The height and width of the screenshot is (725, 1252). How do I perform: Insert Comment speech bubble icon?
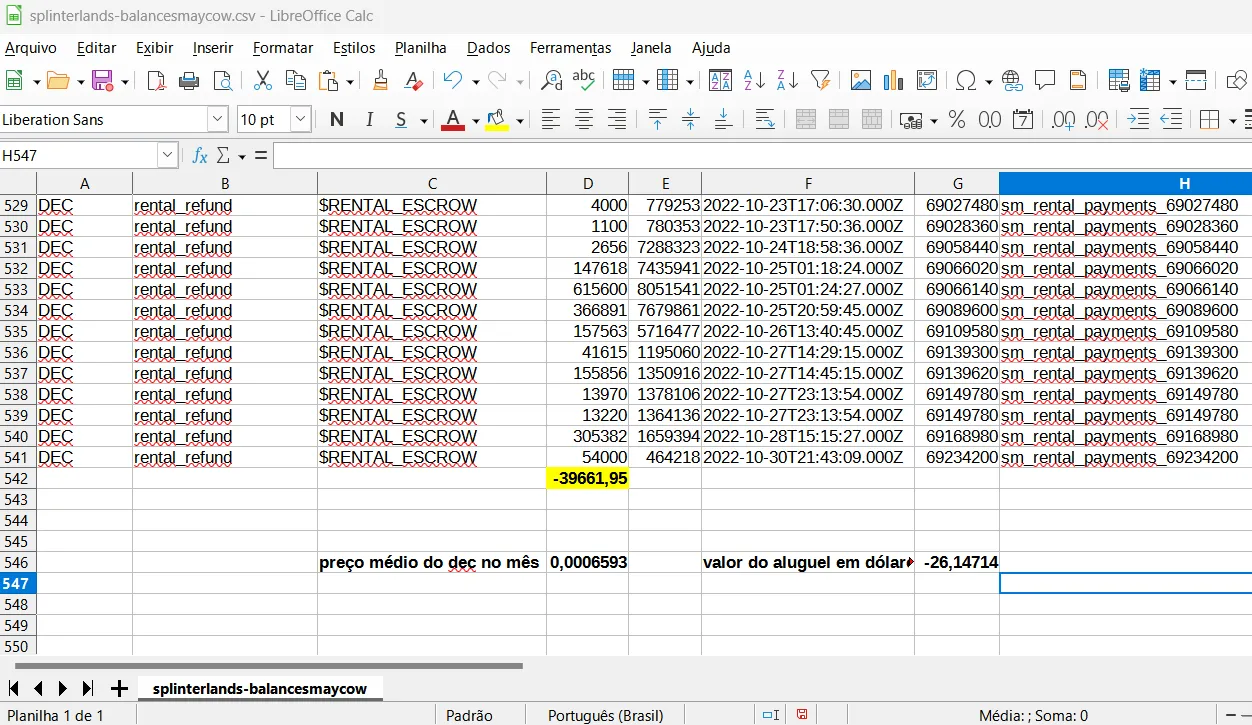click(1045, 81)
